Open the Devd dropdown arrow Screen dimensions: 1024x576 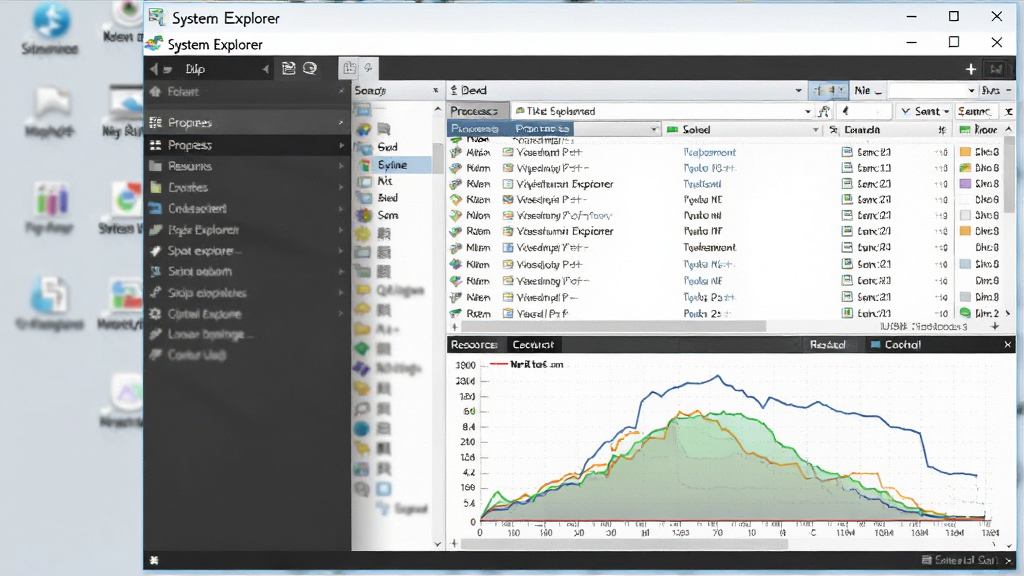pyautogui.click(x=798, y=91)
